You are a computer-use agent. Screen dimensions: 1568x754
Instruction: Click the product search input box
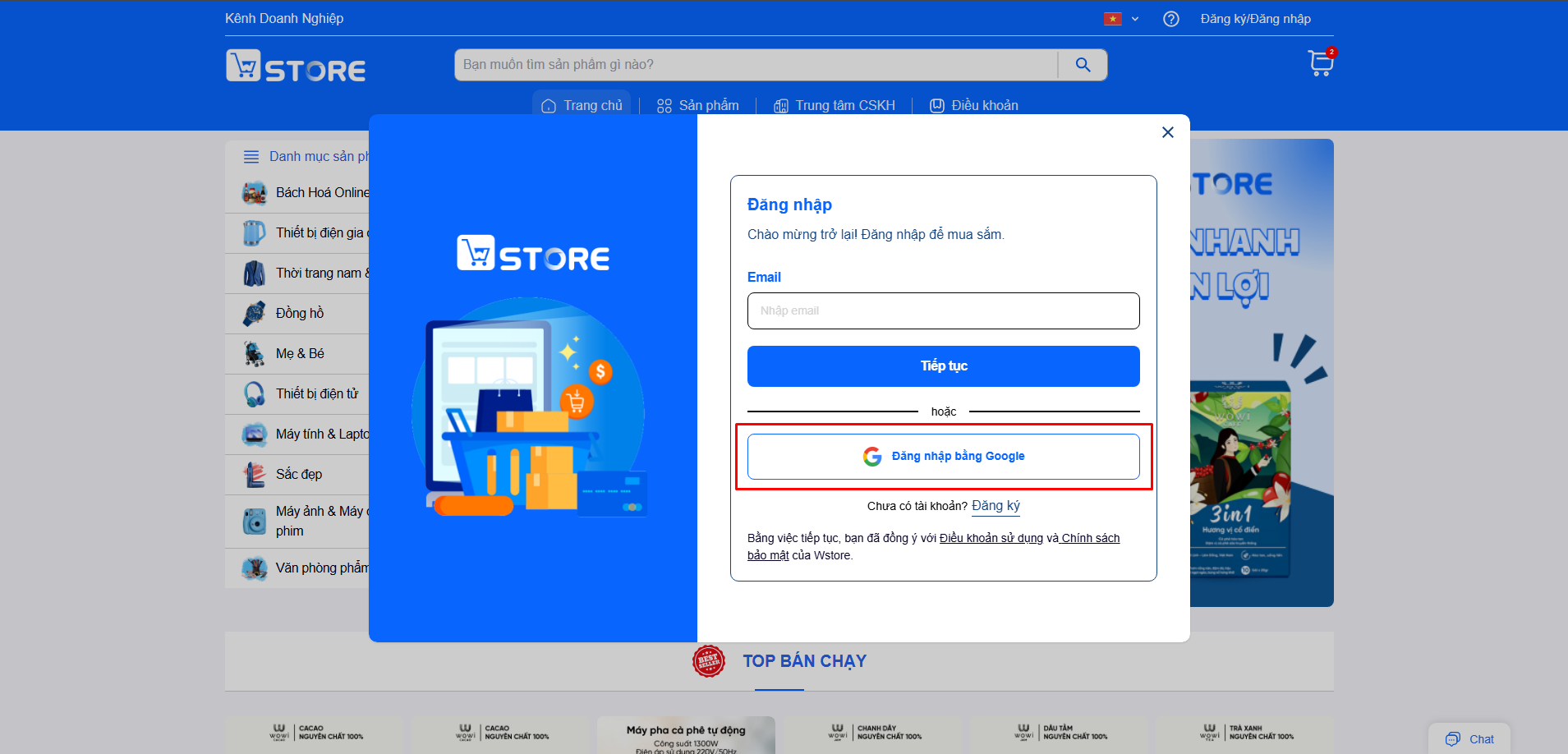[x=756, y=65]
